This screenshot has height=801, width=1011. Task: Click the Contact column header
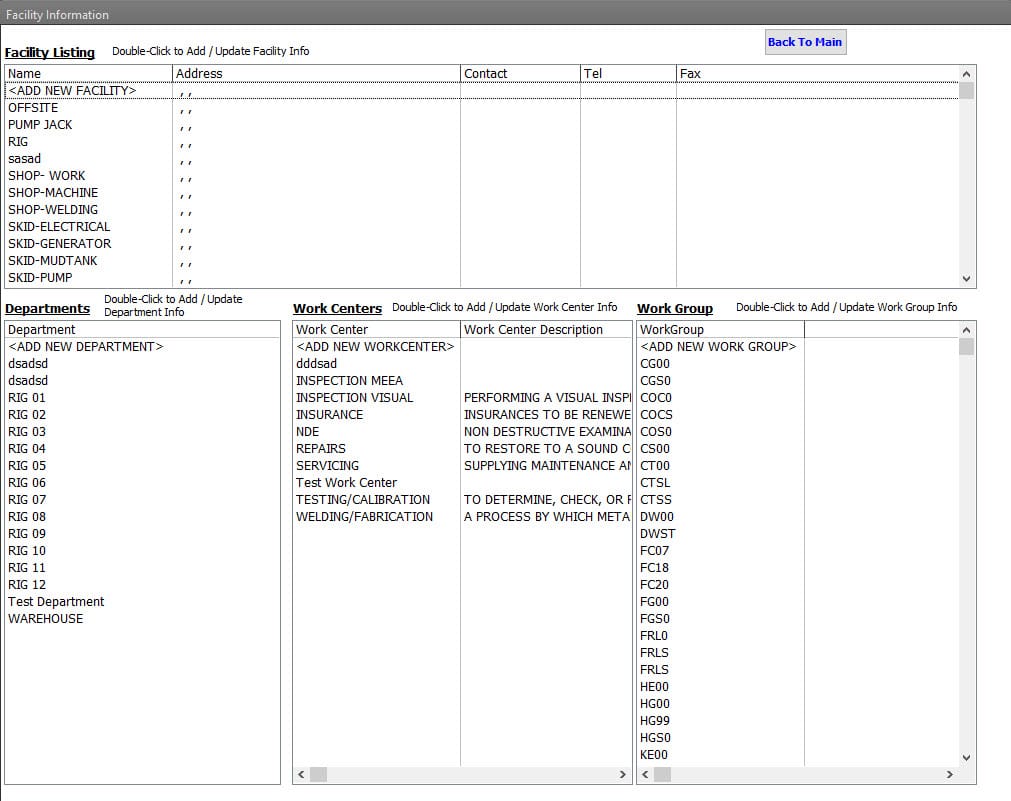[x=520, y=74]
